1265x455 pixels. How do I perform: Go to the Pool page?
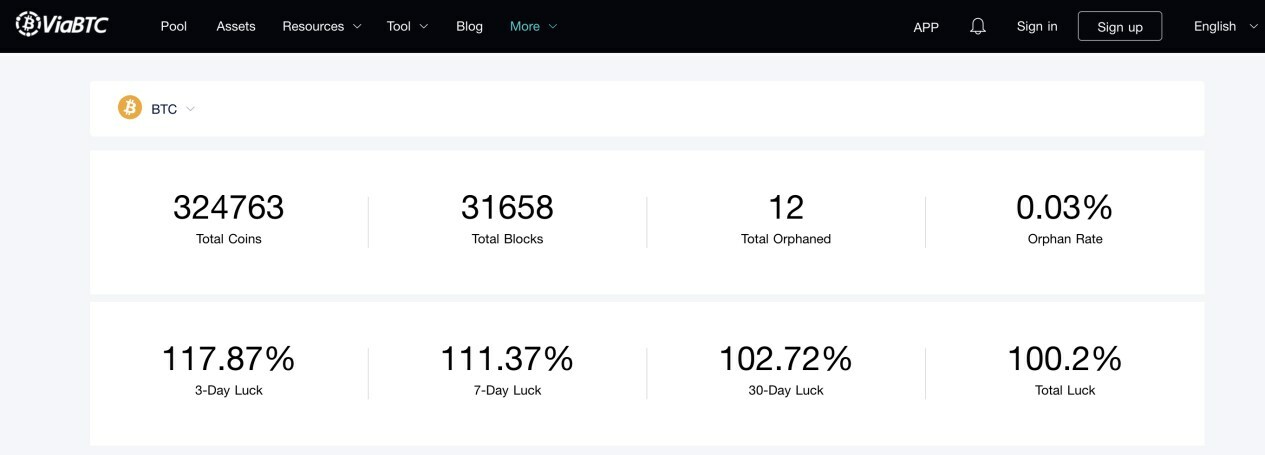click(174, 26)
